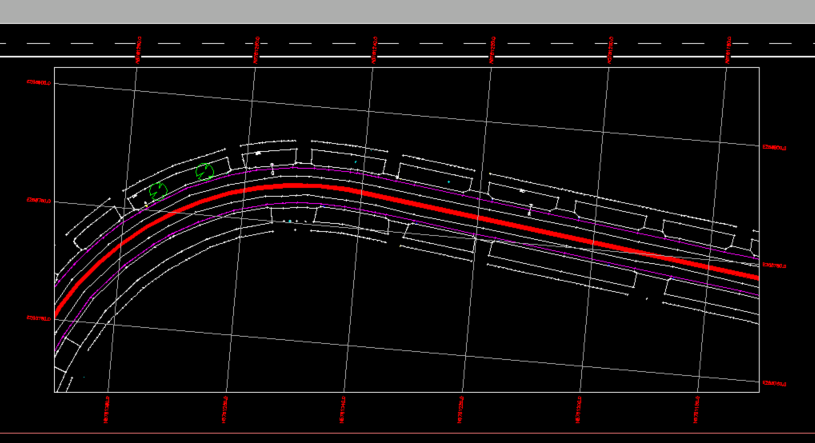Select the bottom red coordinate label on left
Image resolution: width=815 pixels, height=443 pixels.
[38, 319]
